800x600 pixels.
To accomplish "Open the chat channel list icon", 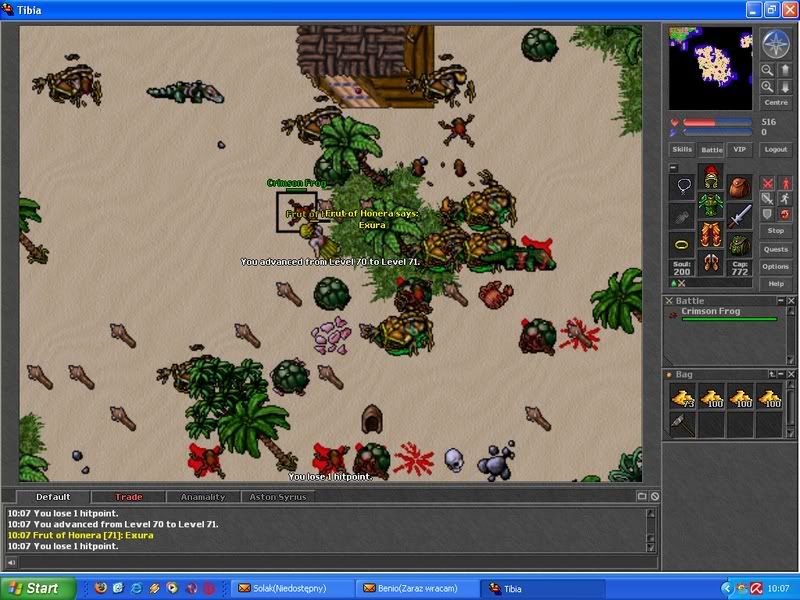I will click(642, 496).
